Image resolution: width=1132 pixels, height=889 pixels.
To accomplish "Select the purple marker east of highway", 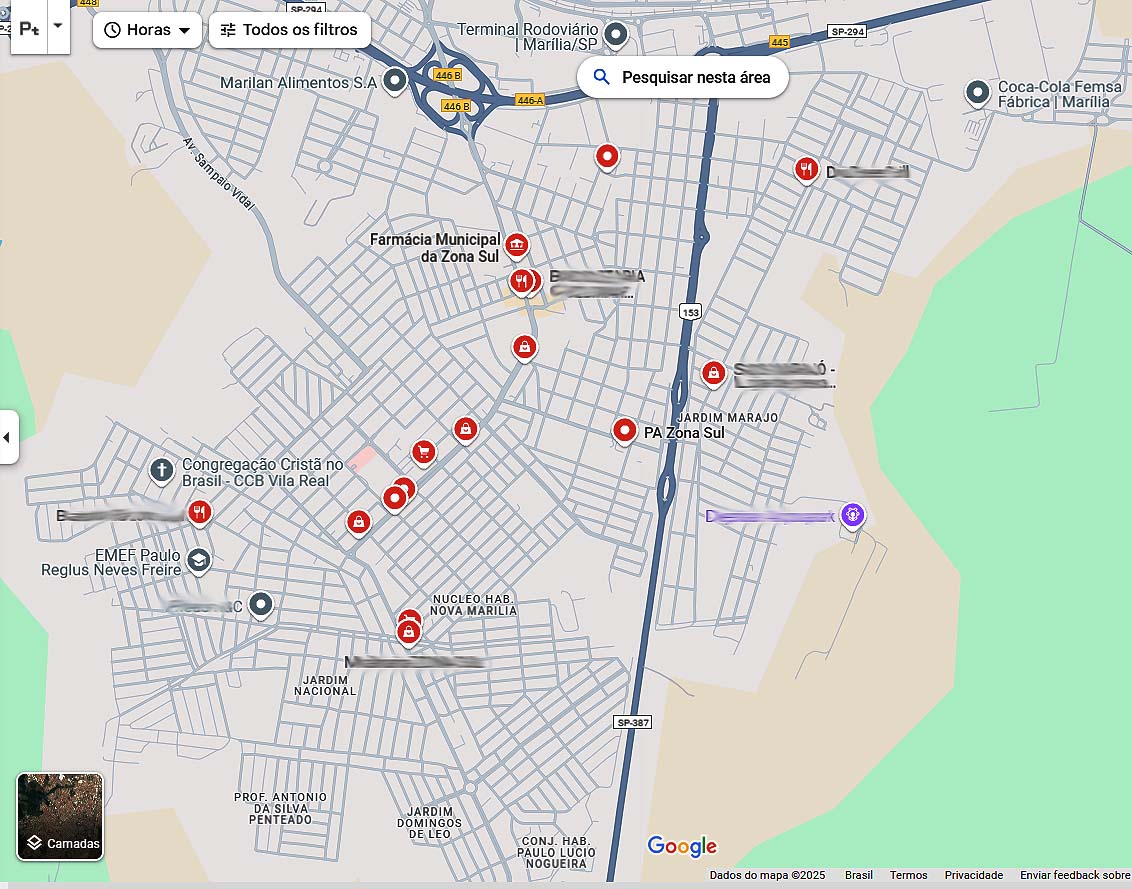I will 852,515.
